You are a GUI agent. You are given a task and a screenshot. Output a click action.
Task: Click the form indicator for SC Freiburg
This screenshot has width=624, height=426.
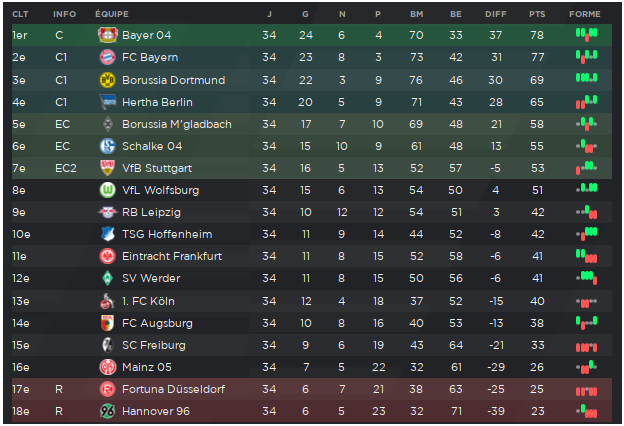coord(586,347)
